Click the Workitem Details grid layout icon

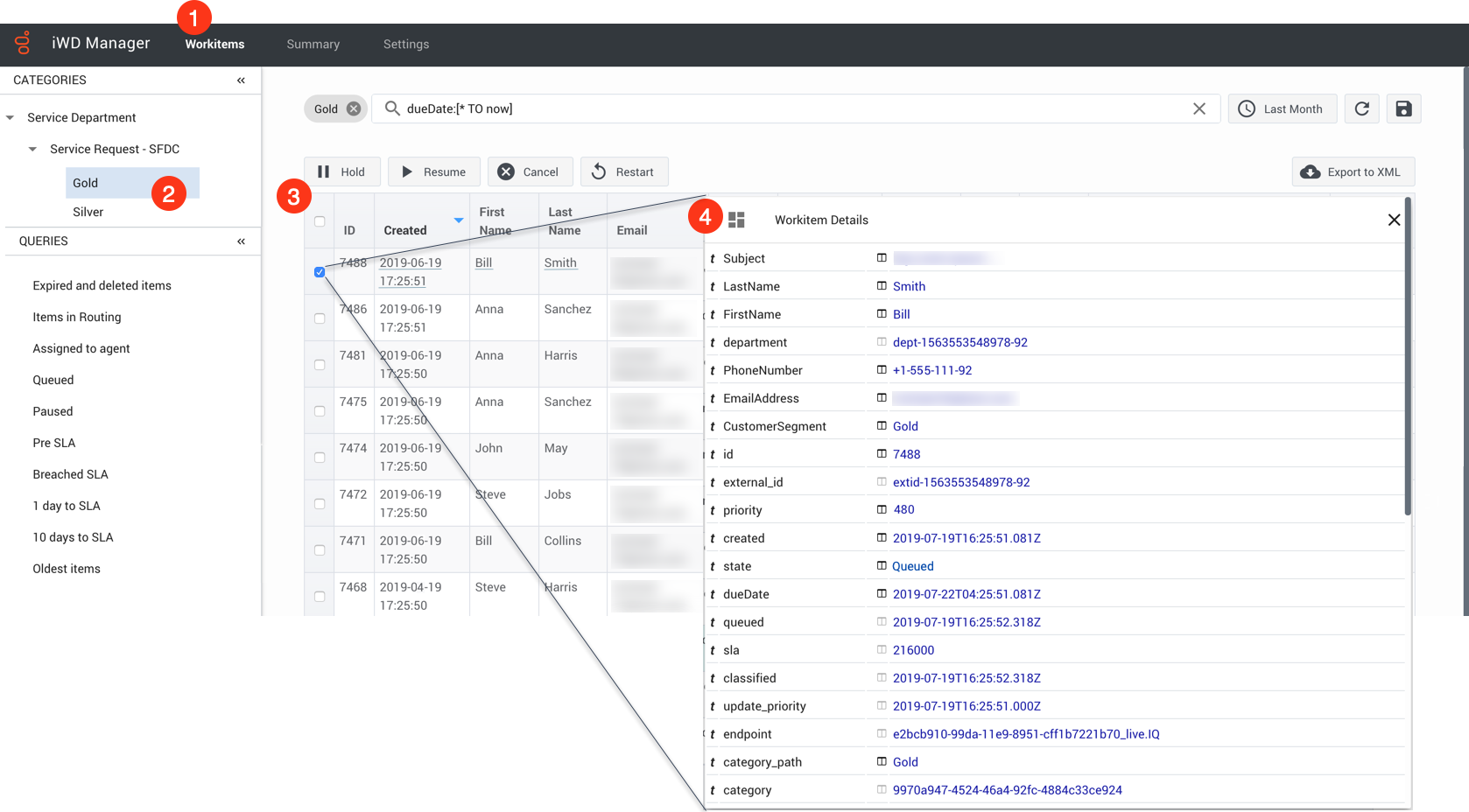[736, 220]
